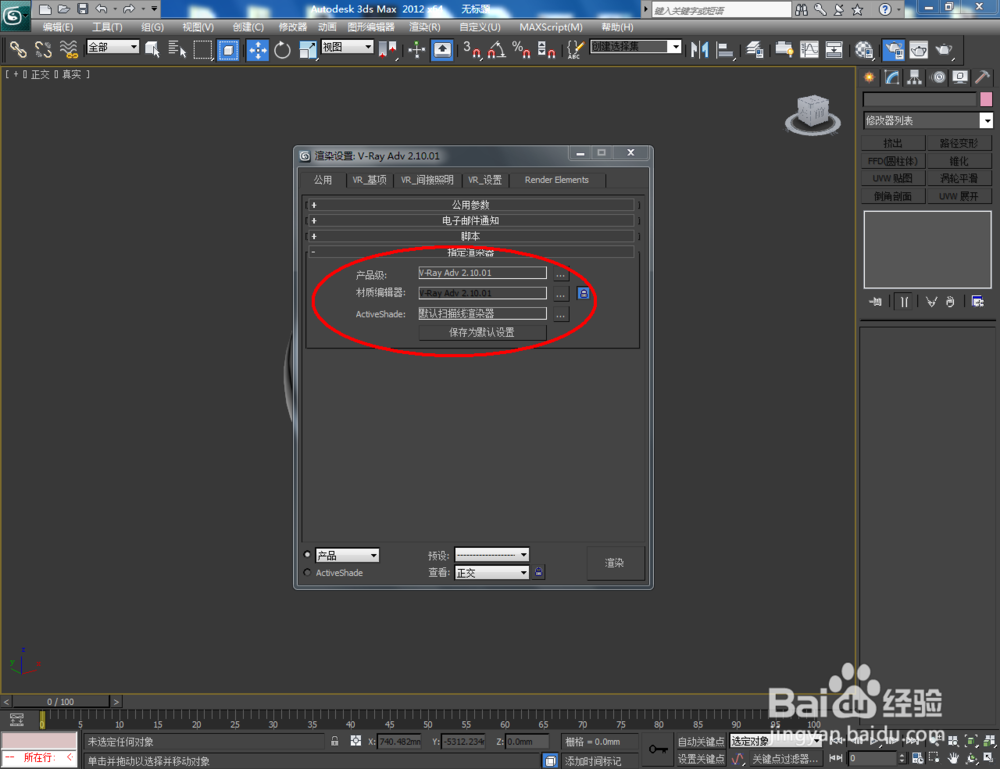Expand the 电子邮件通知 rollout

(471, 221)
